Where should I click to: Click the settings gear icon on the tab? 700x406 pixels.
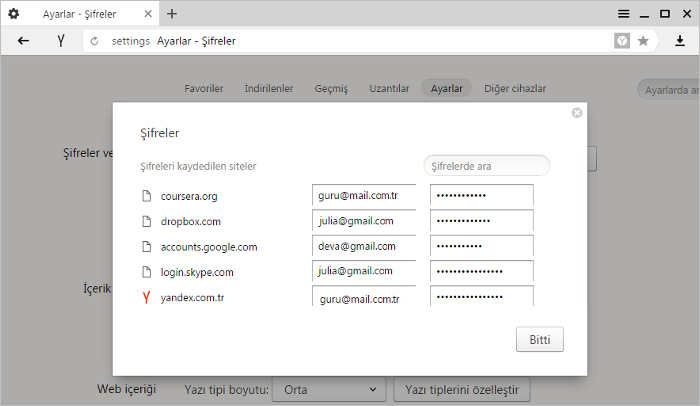click(14, 14)
